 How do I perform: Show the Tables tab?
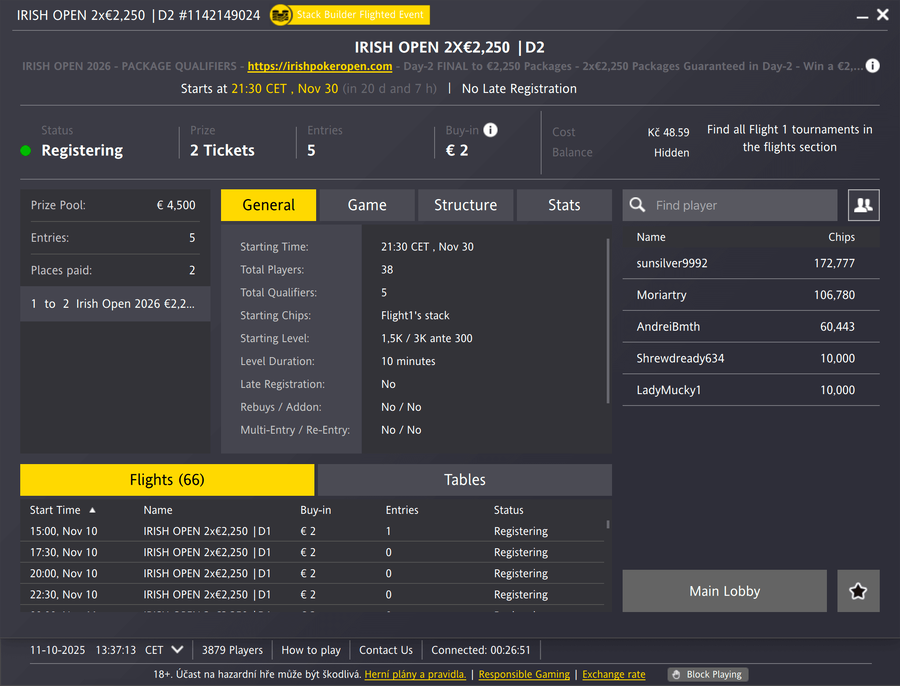pyautogui.click(x=465, y=480)
